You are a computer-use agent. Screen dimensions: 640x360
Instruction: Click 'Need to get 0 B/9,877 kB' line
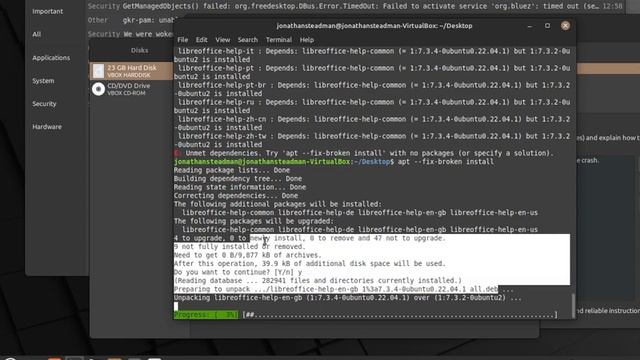(247, 255)
